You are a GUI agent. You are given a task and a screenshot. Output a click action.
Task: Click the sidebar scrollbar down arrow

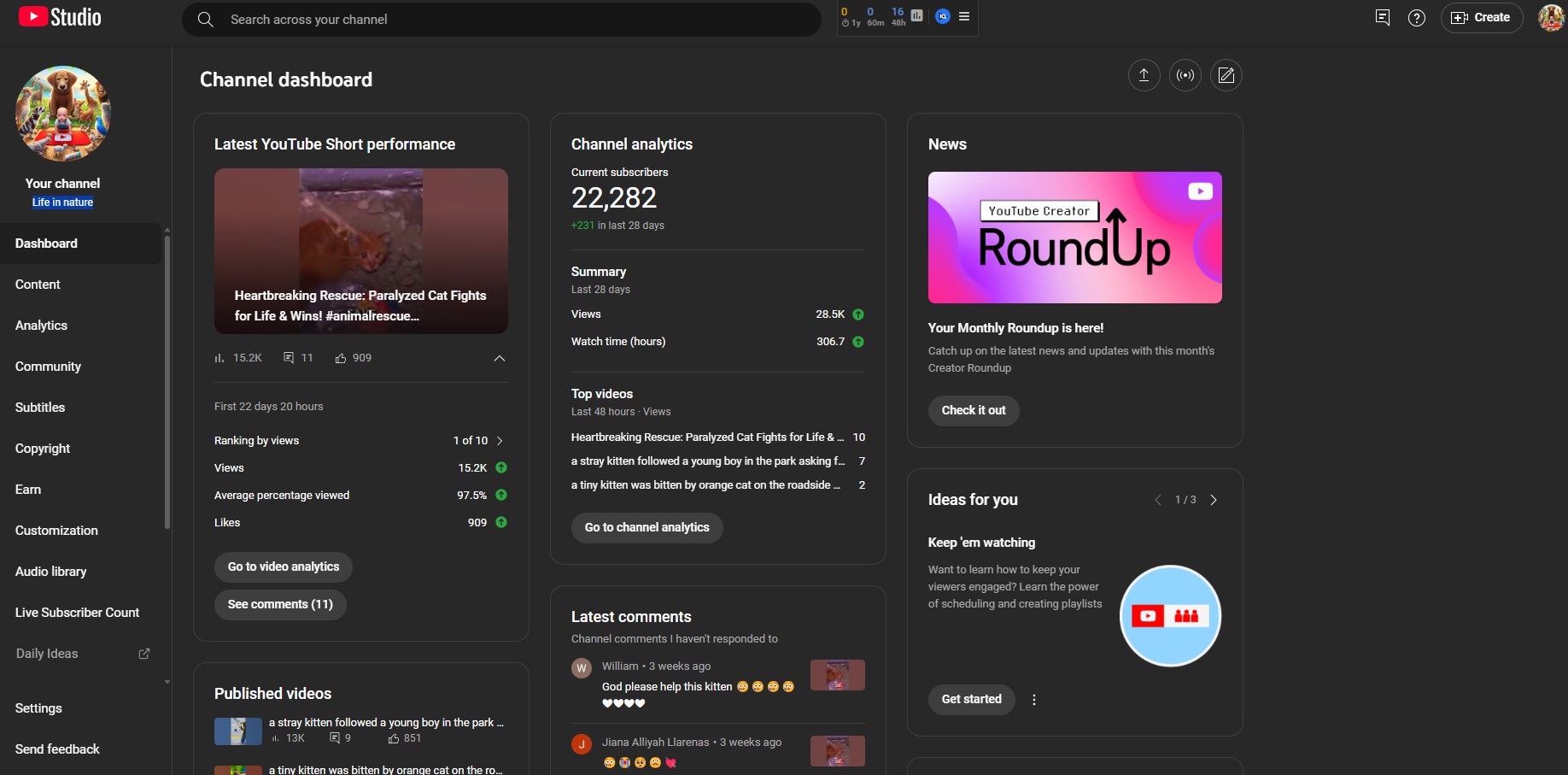[x=167, y=682]
